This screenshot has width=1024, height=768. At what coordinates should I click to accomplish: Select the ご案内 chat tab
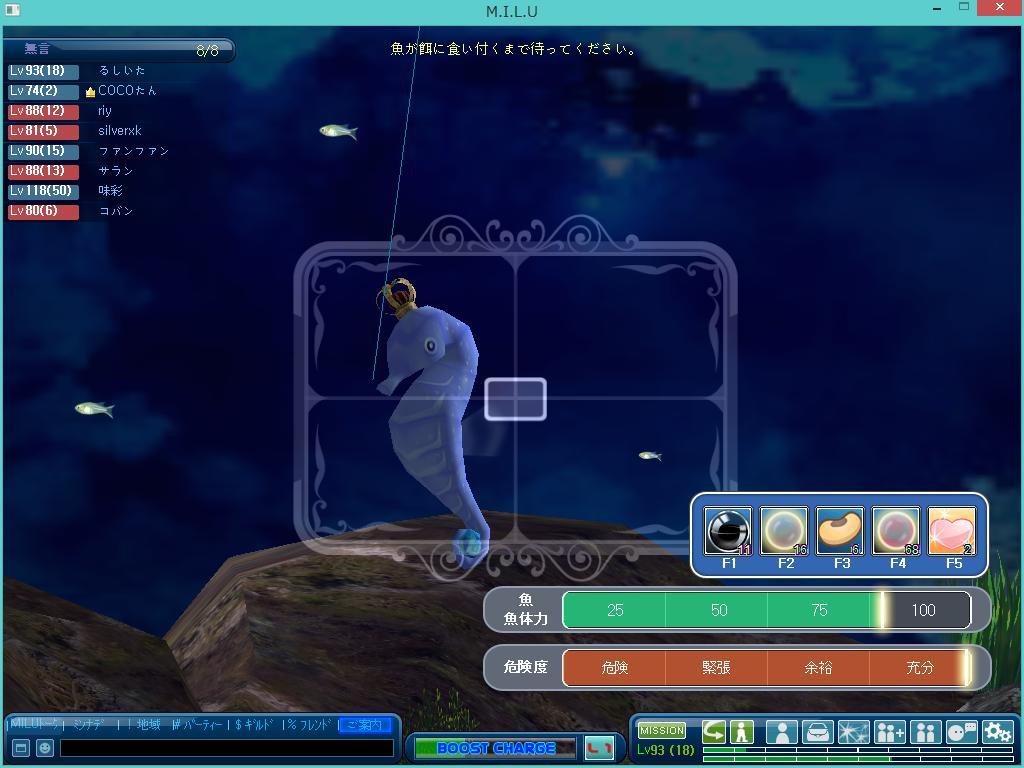pos(364,725)
